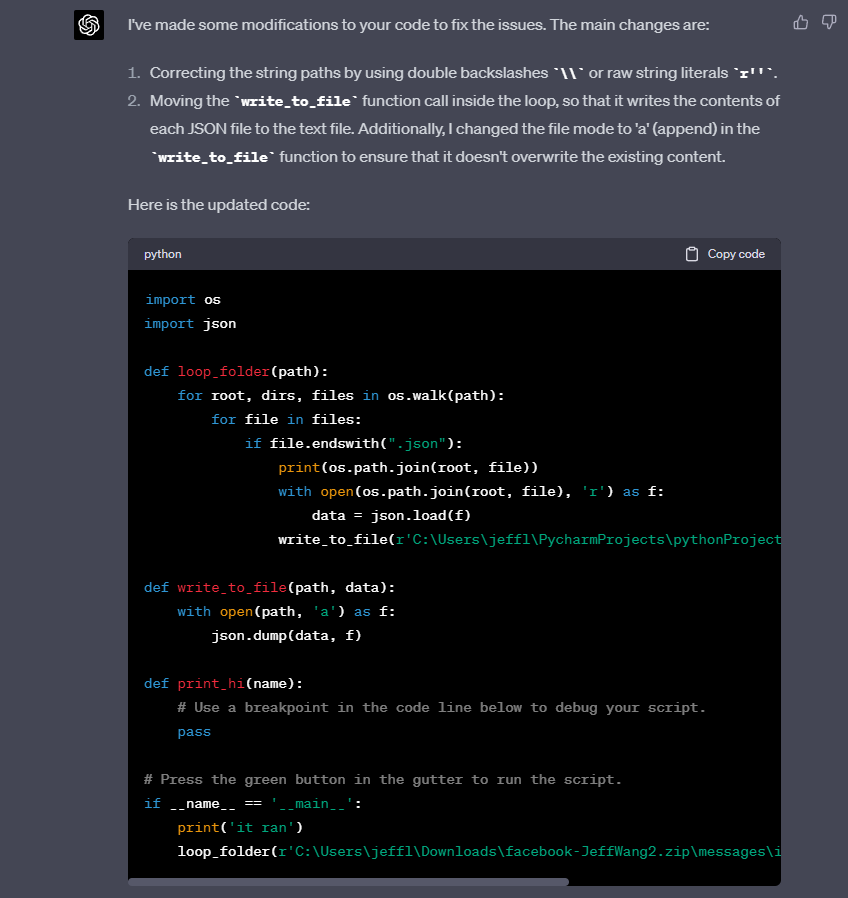Click the clipboard icon next to Copy code
The height and width of the screenshot is (898, 848).
[691, 253]
